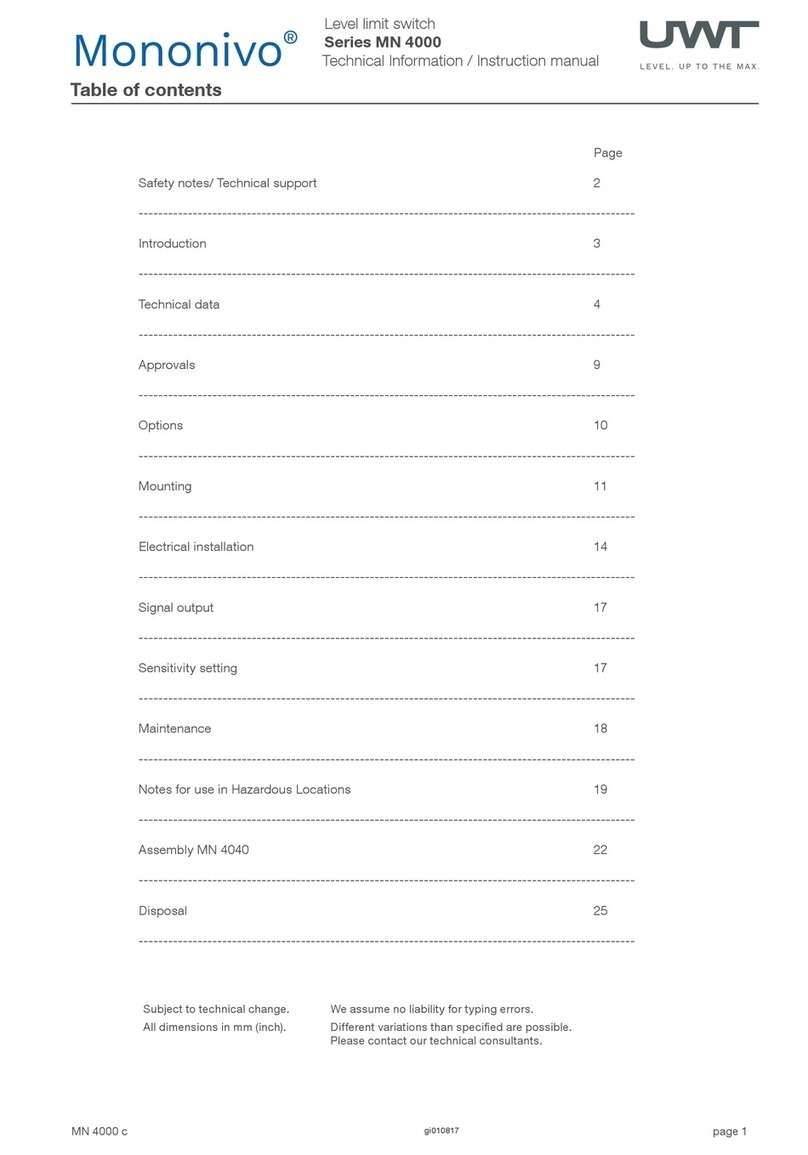Viewport: 808px width, 1155px height.
Task: Select the Signal output entry
Action: (x=176, y=608)
